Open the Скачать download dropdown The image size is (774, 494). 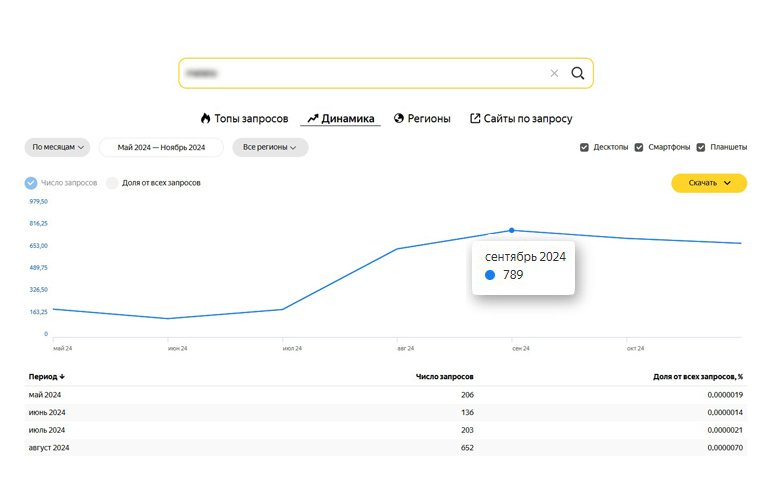point(708,183)
